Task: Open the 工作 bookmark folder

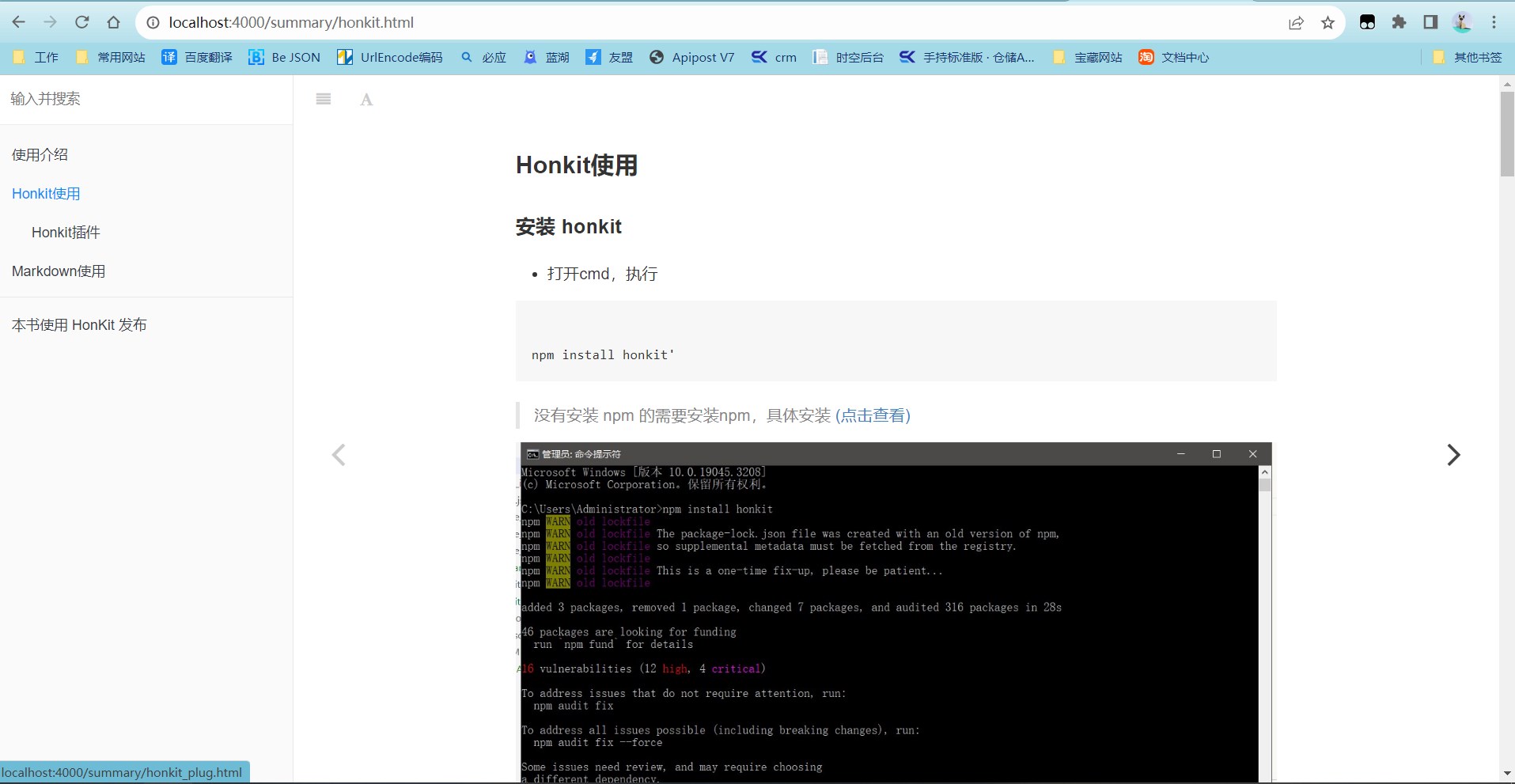Action: coord(36,57)
